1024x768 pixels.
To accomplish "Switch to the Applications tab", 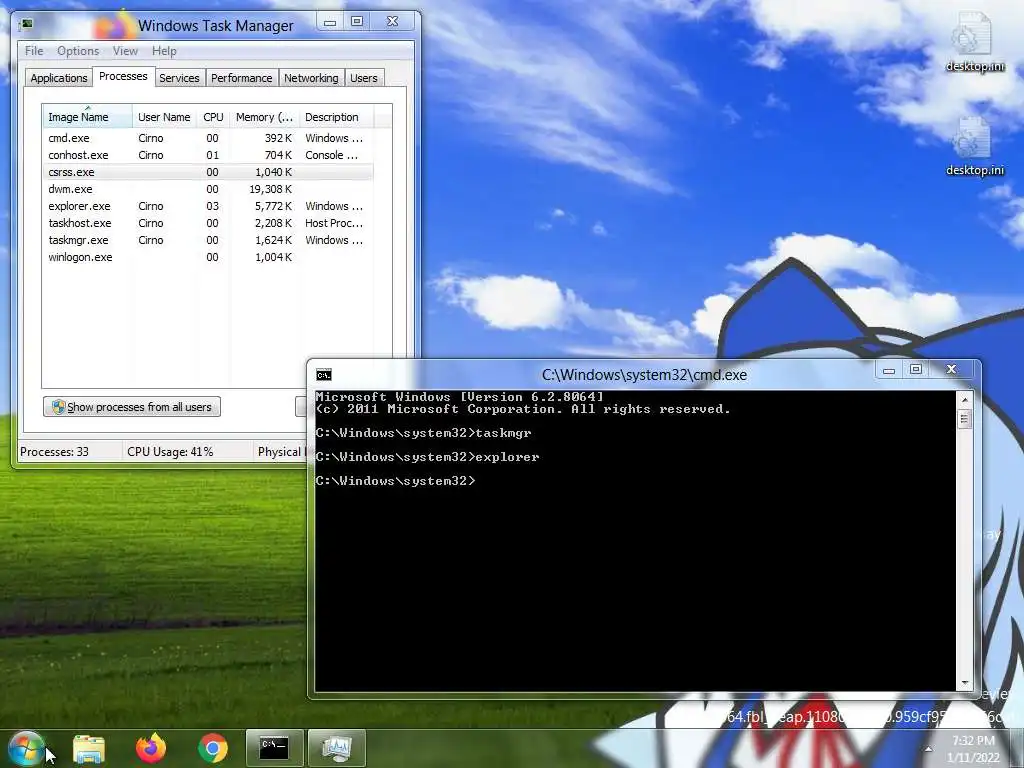I will tap(59, 78).
